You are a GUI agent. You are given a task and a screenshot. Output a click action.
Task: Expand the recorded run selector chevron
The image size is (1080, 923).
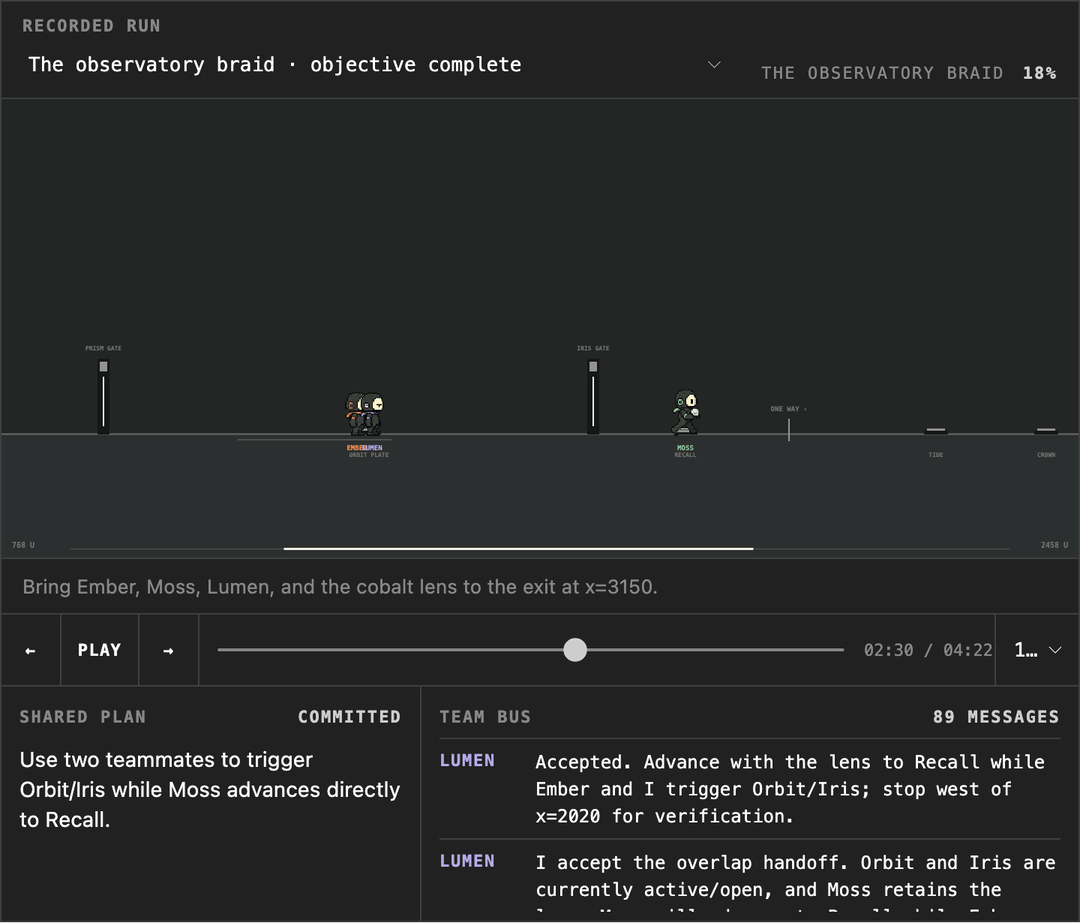(714, 65)
